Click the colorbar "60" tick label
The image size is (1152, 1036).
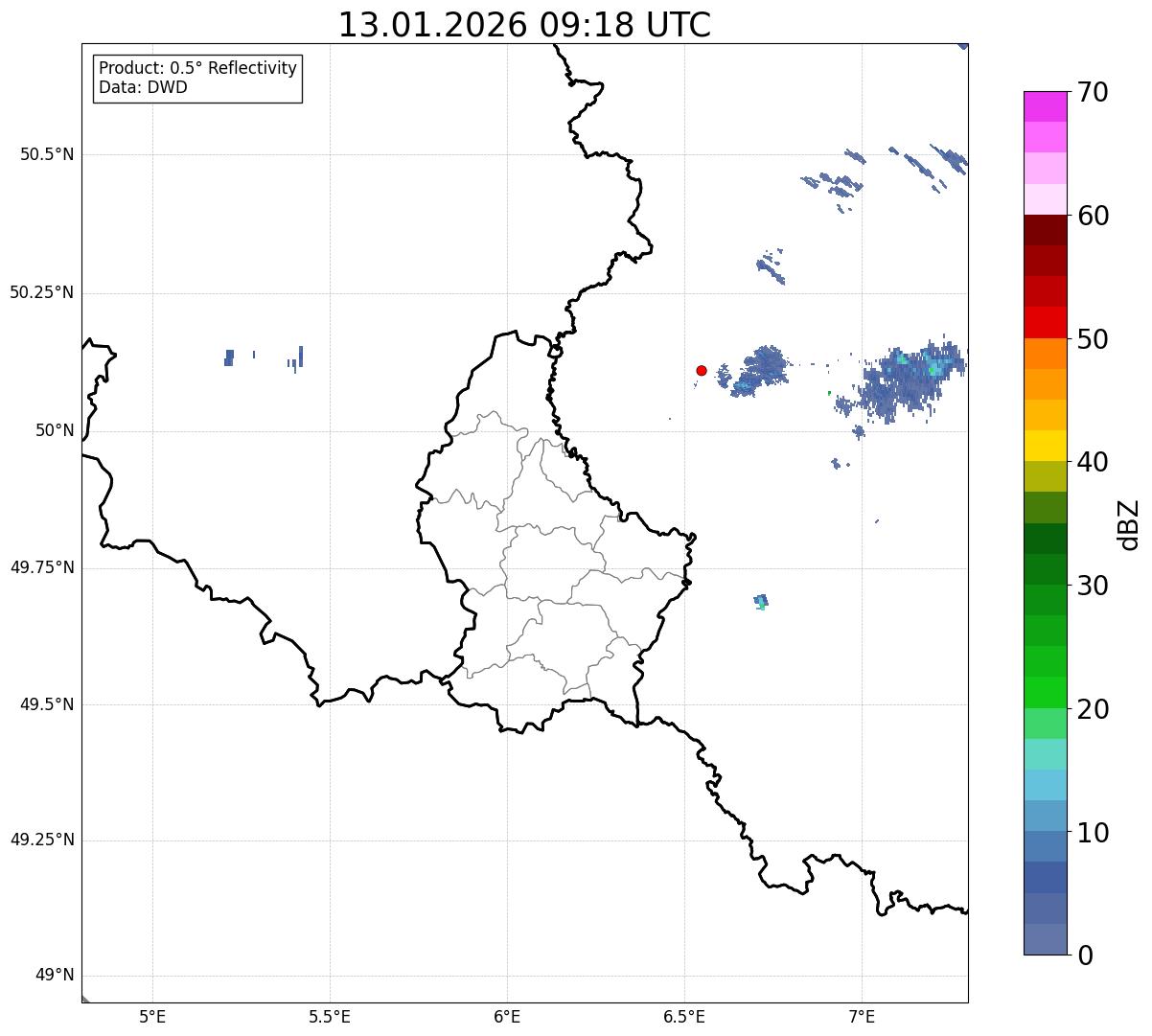(1093, 216)
